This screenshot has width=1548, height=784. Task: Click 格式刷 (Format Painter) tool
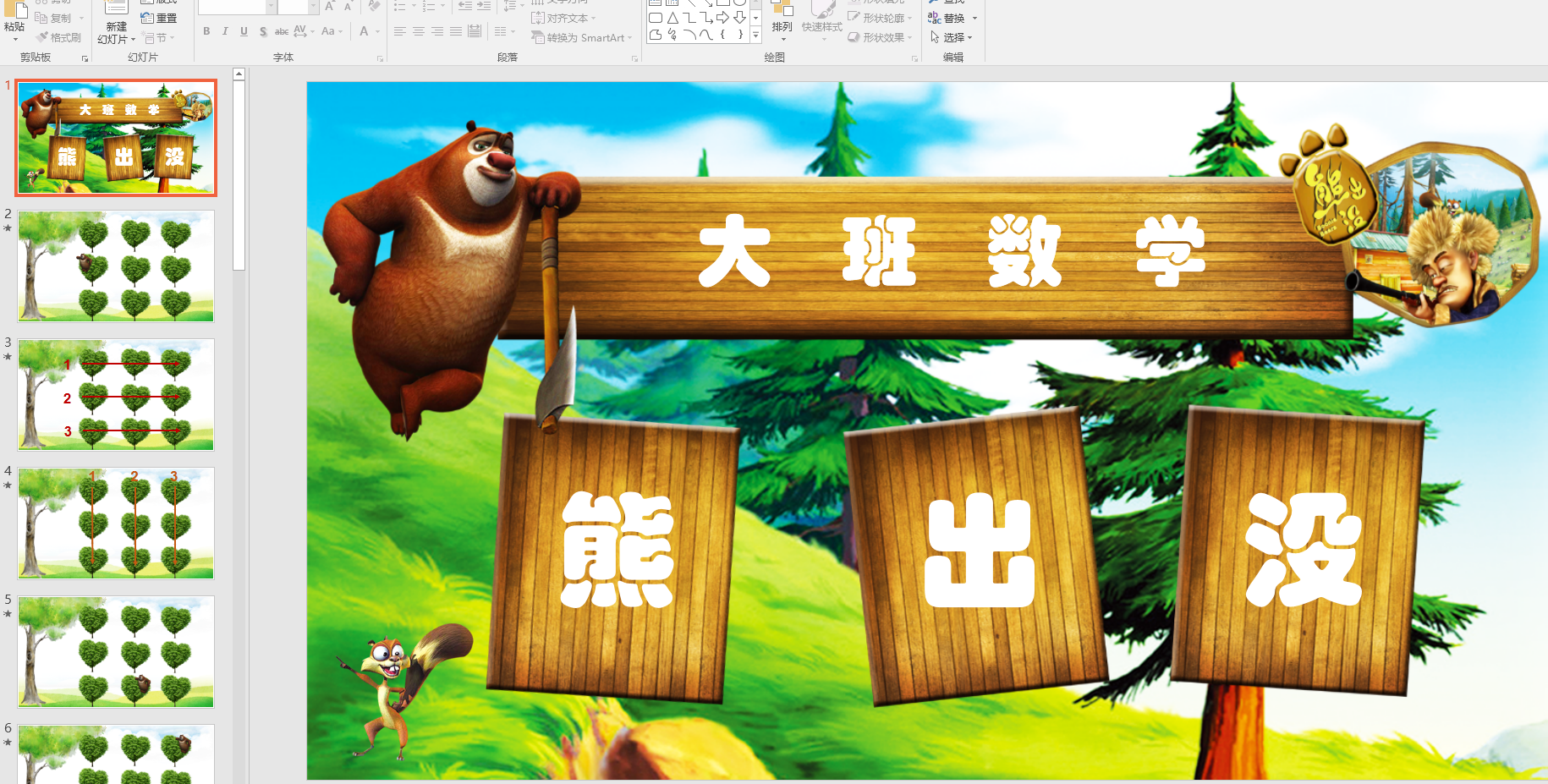[58, 37]
